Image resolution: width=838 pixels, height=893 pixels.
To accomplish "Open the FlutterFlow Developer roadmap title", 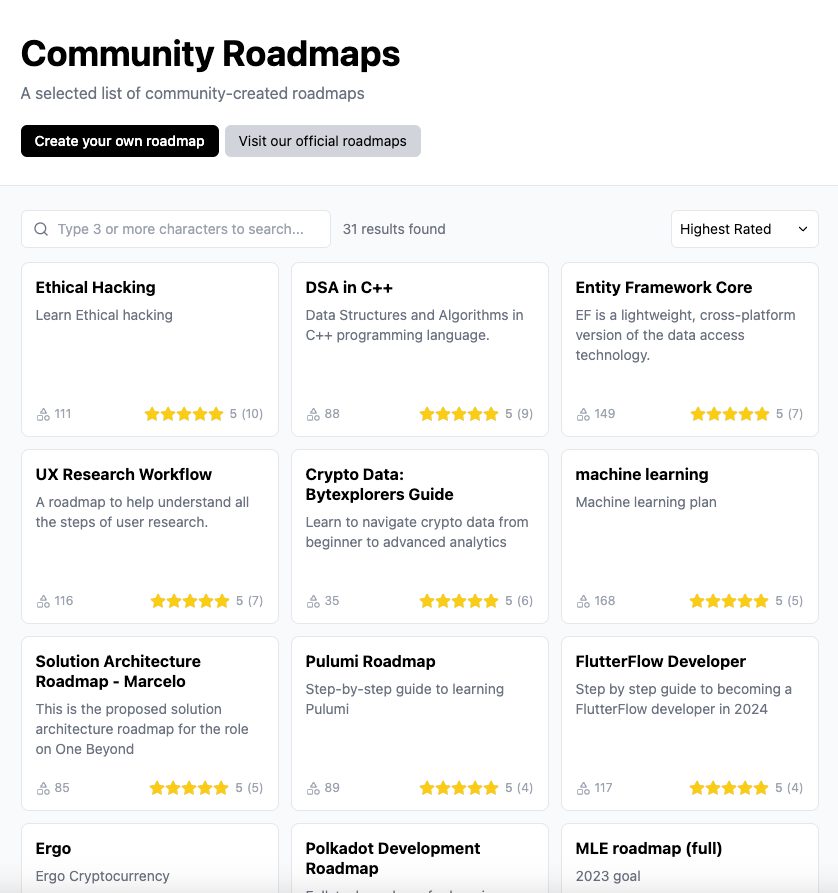I will pos(660,661).
